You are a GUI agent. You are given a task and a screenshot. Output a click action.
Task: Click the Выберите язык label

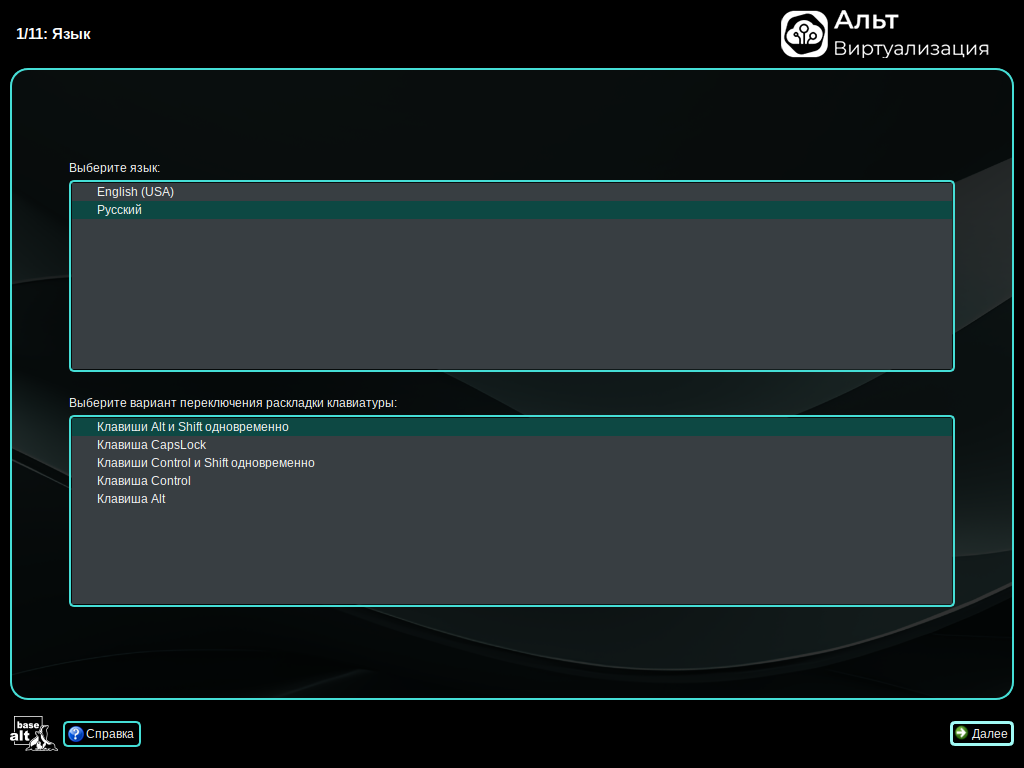(114, 168)
